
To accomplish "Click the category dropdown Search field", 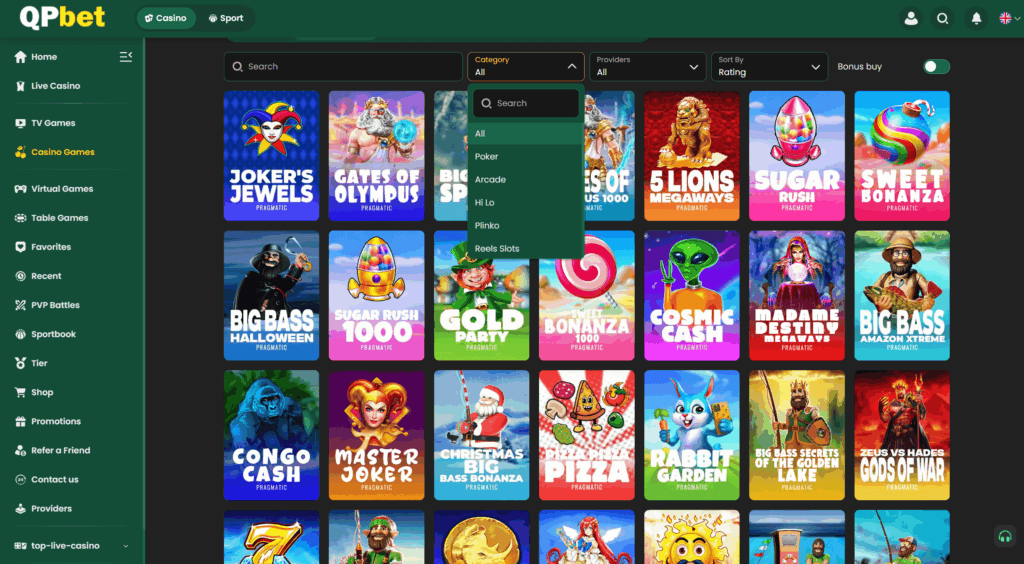I will tap(526, 103).
